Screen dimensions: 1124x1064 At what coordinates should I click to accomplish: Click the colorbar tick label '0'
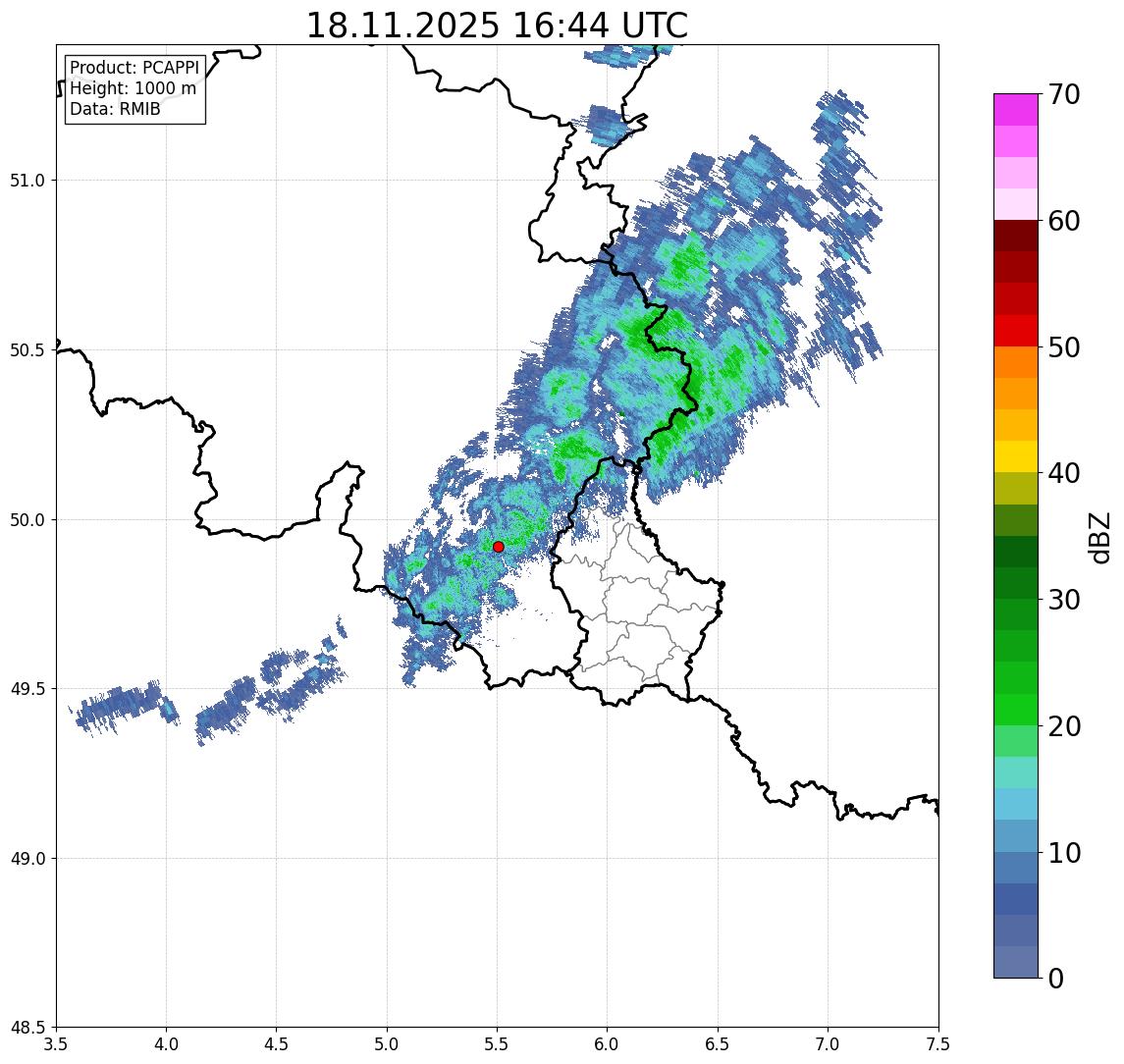click(x=1056, y=978)
